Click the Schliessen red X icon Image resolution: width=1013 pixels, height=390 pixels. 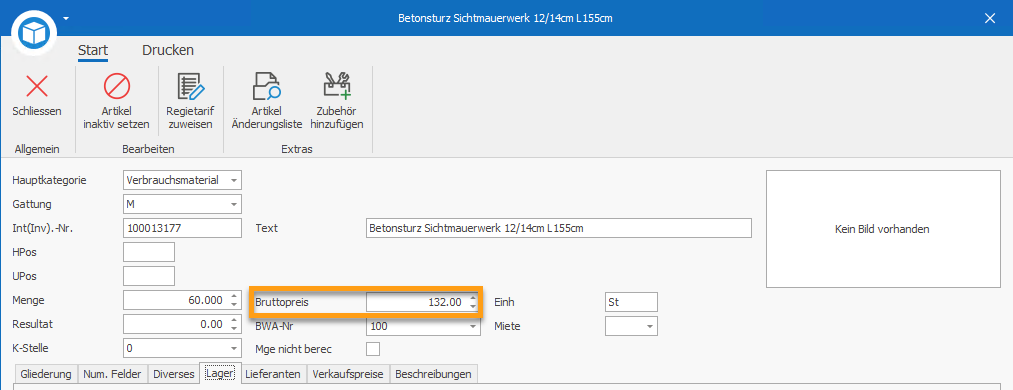(37, 87)
